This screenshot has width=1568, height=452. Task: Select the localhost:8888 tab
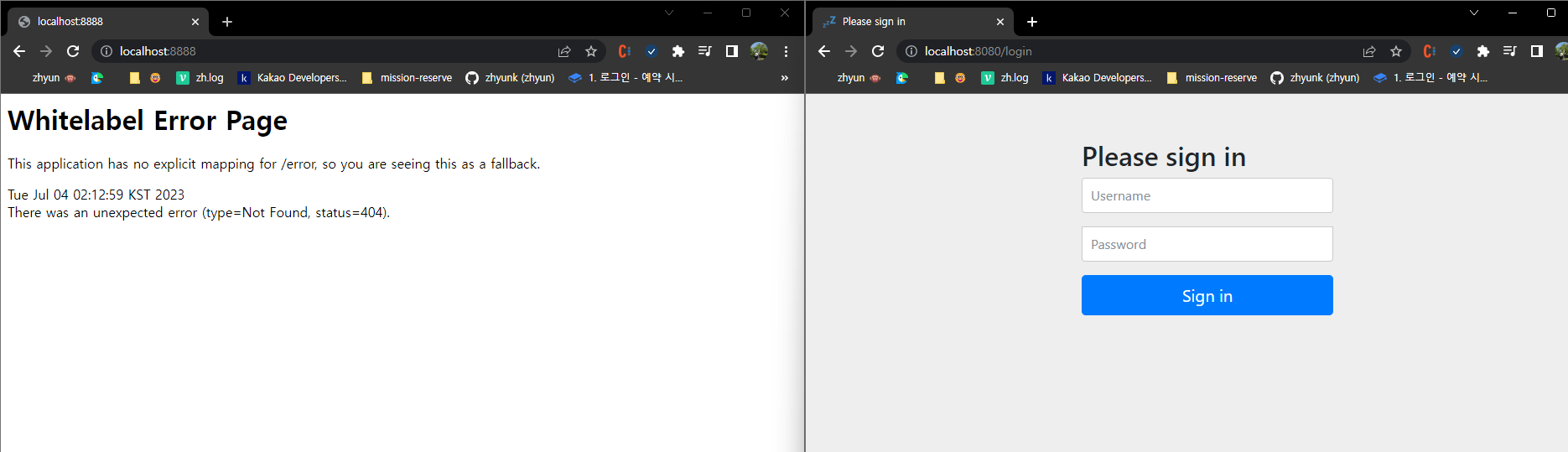[x=109, y=22]
